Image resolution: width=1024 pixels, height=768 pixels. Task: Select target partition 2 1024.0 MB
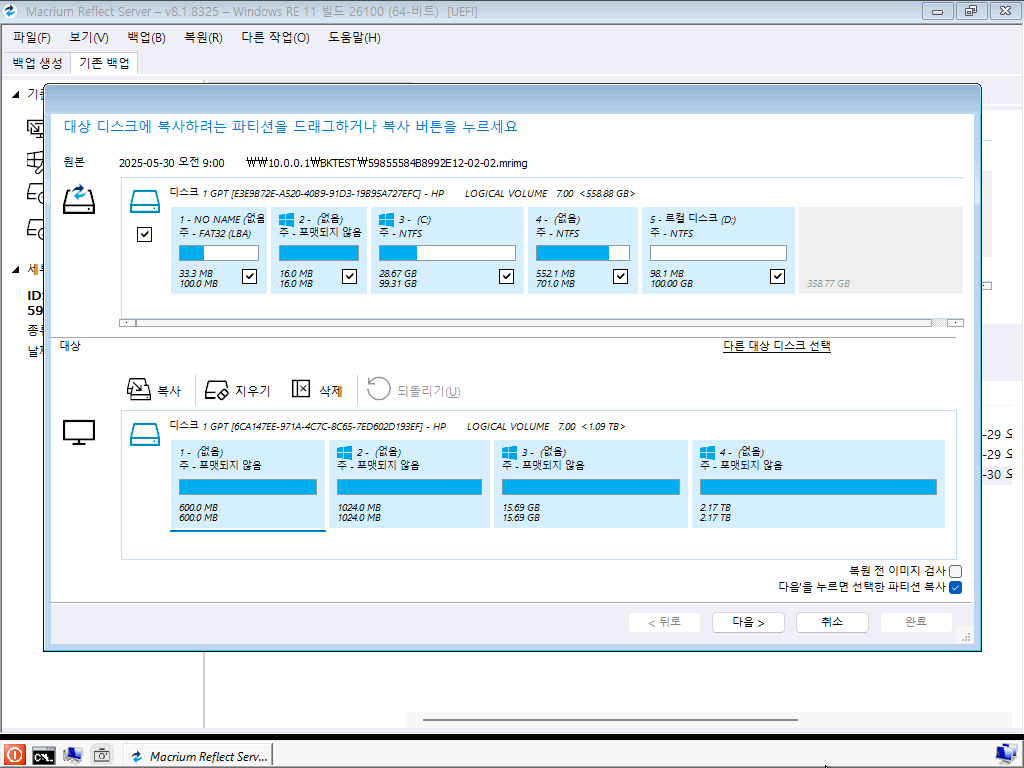point(409,484)
